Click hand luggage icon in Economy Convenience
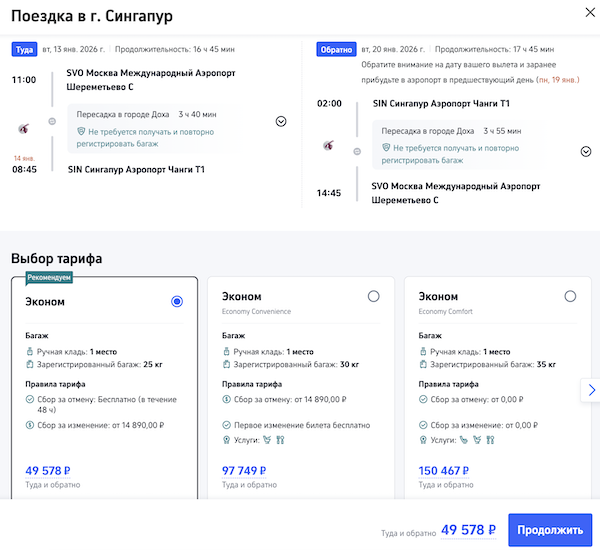Screen dimensions: 600x550 (226, 352)
